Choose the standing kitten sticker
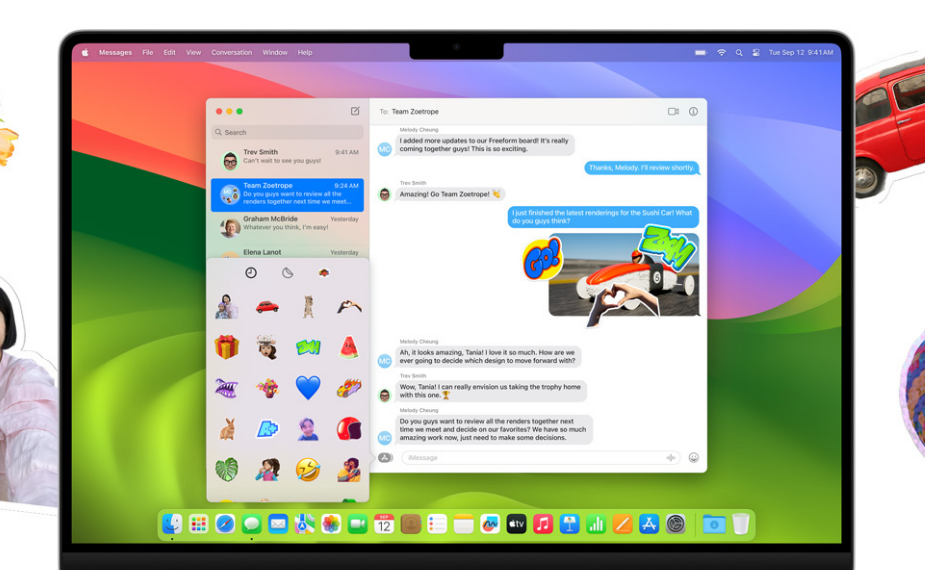 308,307
